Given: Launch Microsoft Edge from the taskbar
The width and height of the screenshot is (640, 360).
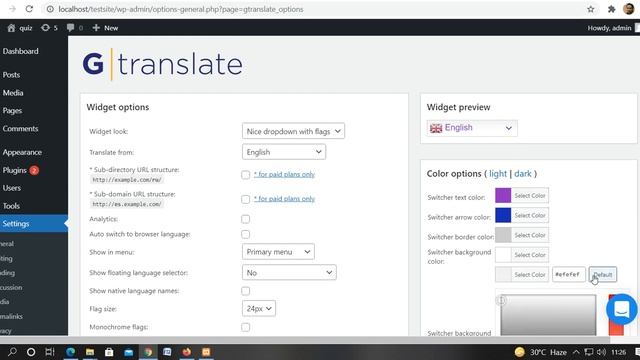Looking at the screenshot, I should tap(71, 352).
